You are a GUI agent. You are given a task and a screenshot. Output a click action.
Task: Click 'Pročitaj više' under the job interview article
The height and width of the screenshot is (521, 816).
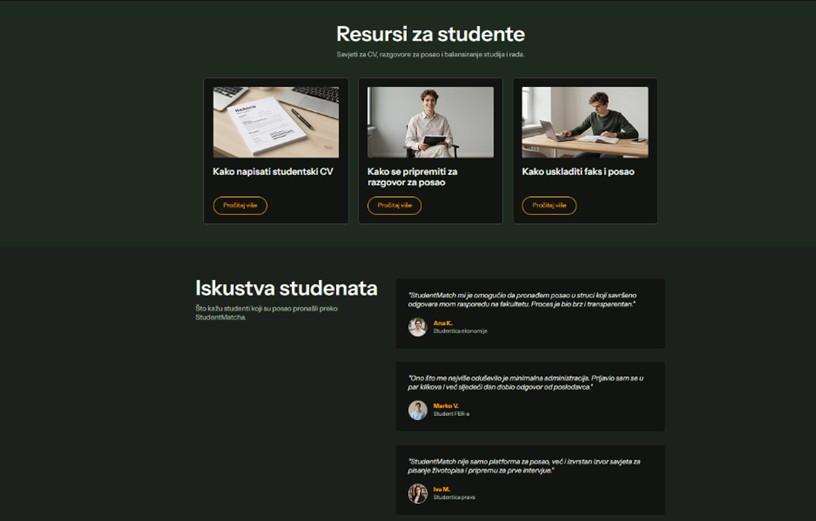click(394, 206)
